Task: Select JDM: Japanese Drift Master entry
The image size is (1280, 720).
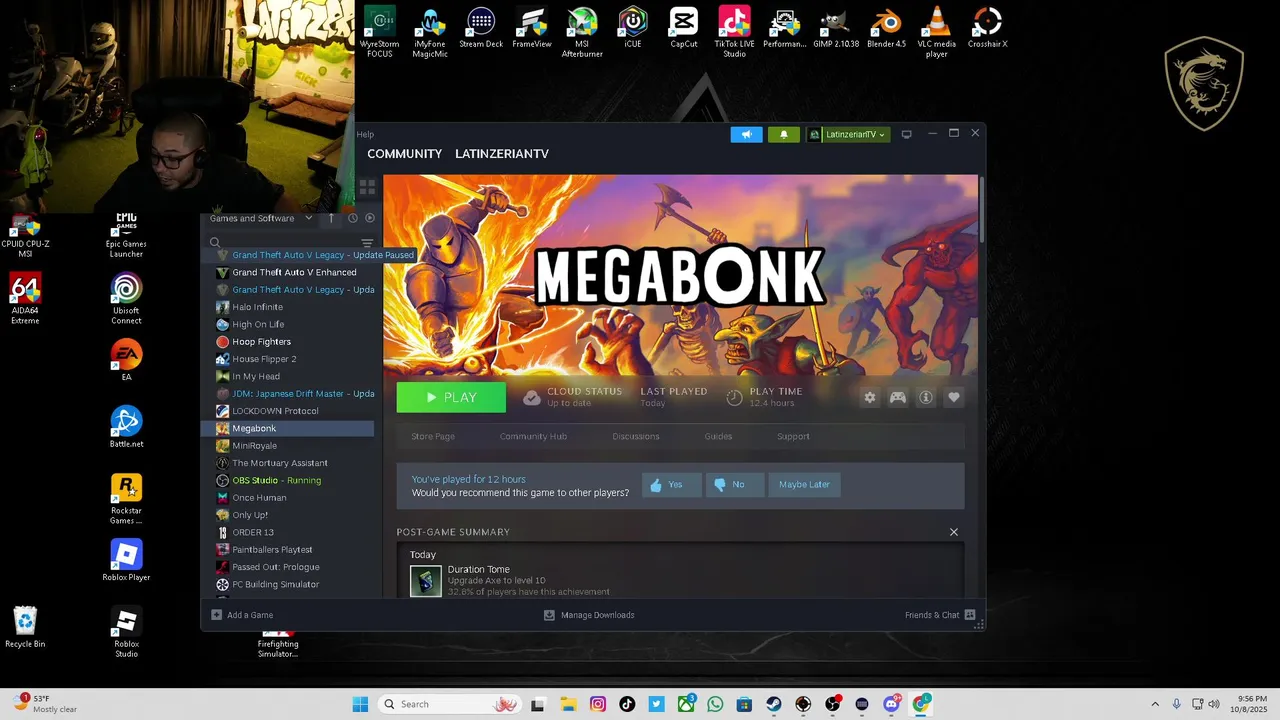Action: [288, 394]
